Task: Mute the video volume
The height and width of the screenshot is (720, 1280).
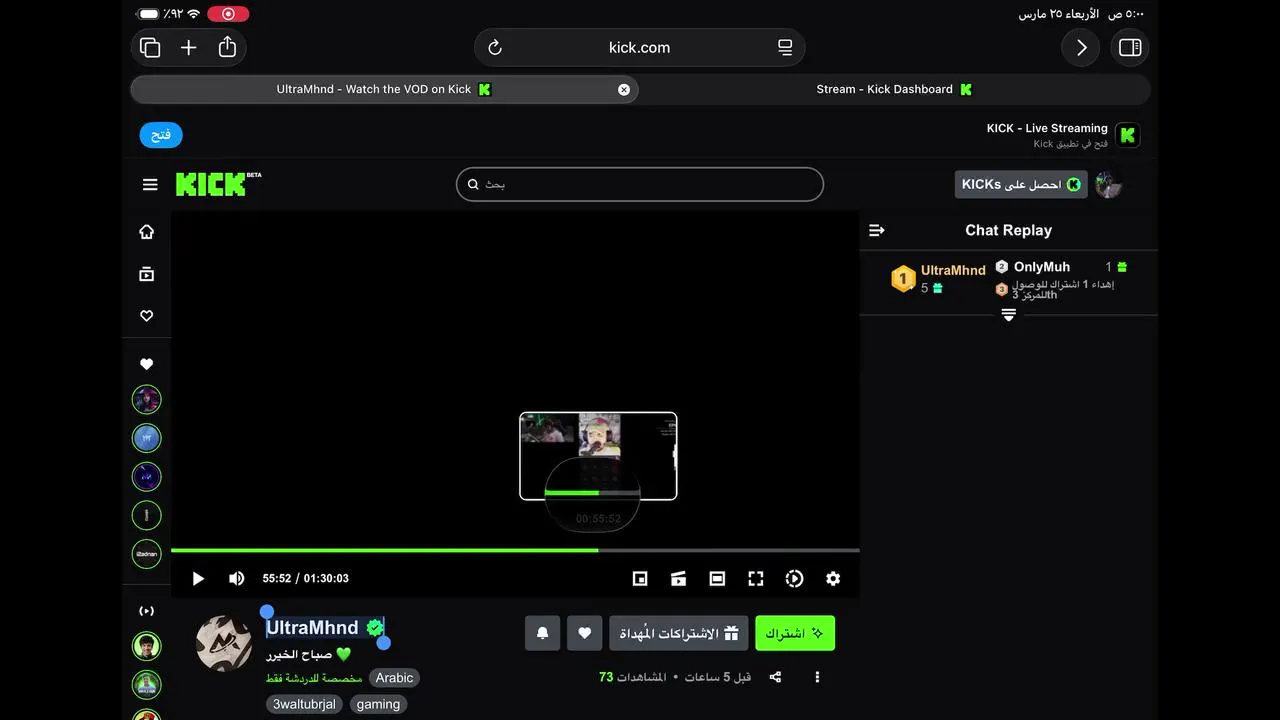Action: coord(237,578)
